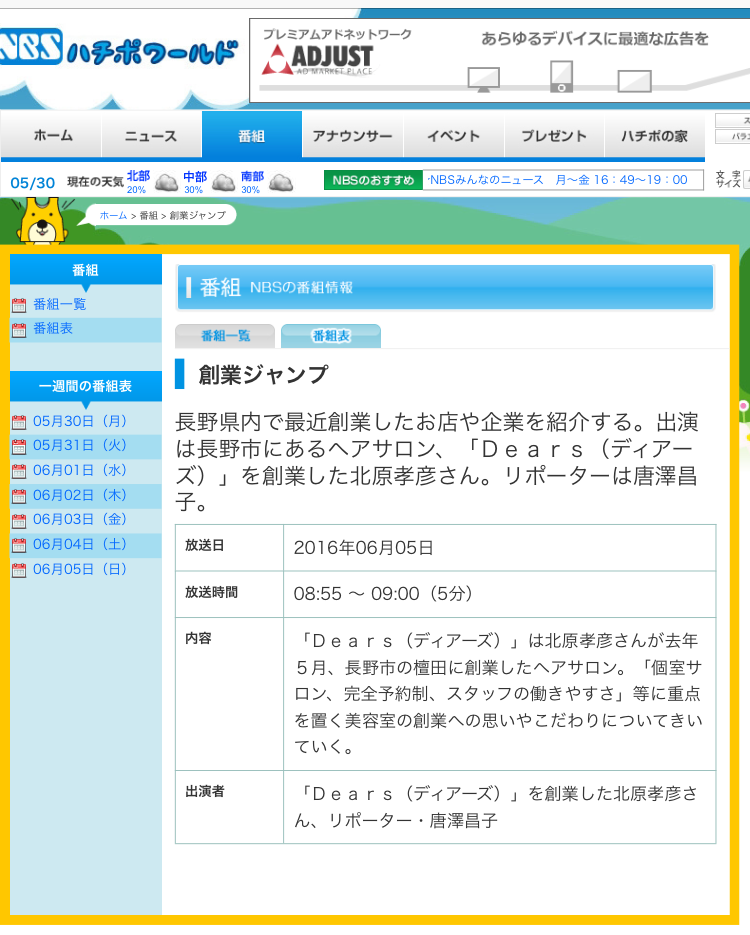Click the calendar icon beside 番組表
750x935 pixels.
tap(19, 330)
